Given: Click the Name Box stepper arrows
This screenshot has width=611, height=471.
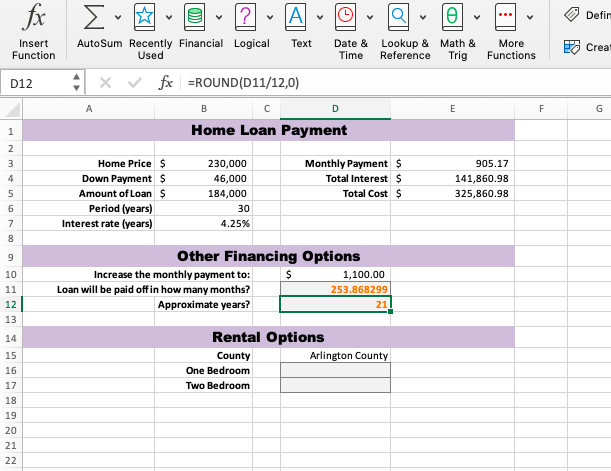Looking at the screenshot, I should pyautogui.click(x=76, y=83).
